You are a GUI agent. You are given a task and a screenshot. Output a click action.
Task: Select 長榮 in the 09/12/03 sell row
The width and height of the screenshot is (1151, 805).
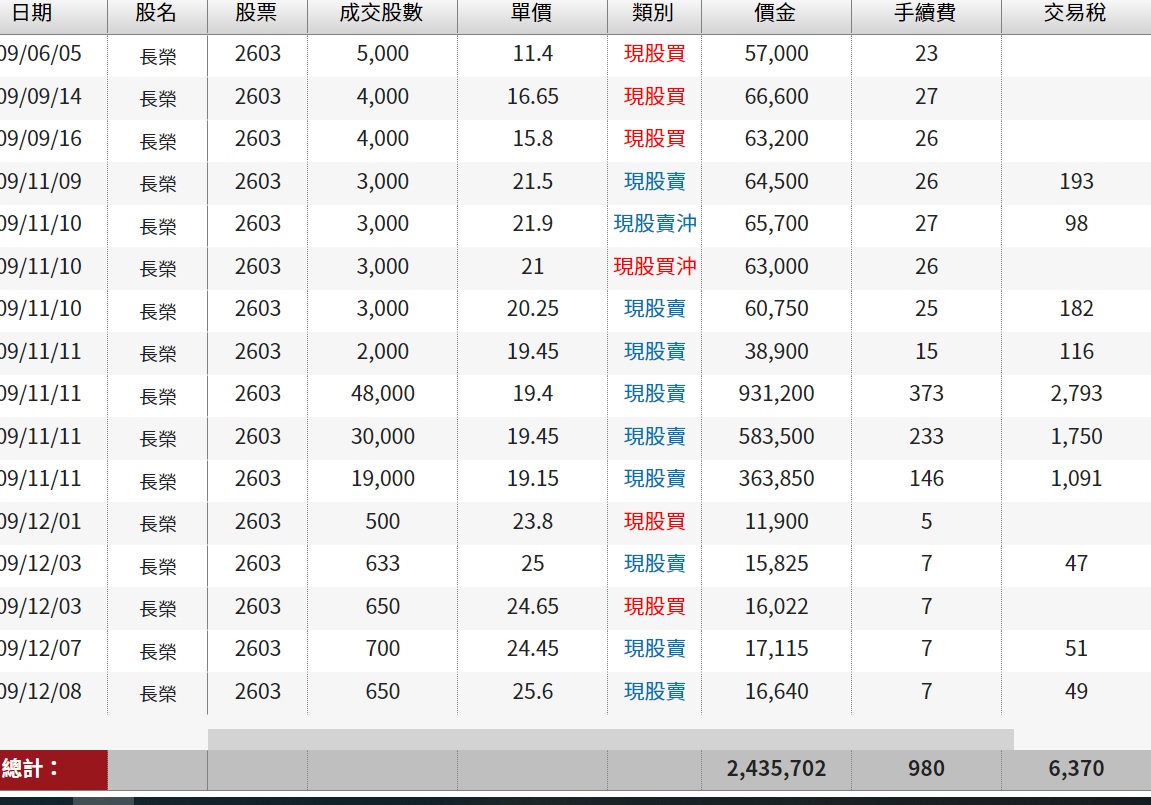point(158,567)
